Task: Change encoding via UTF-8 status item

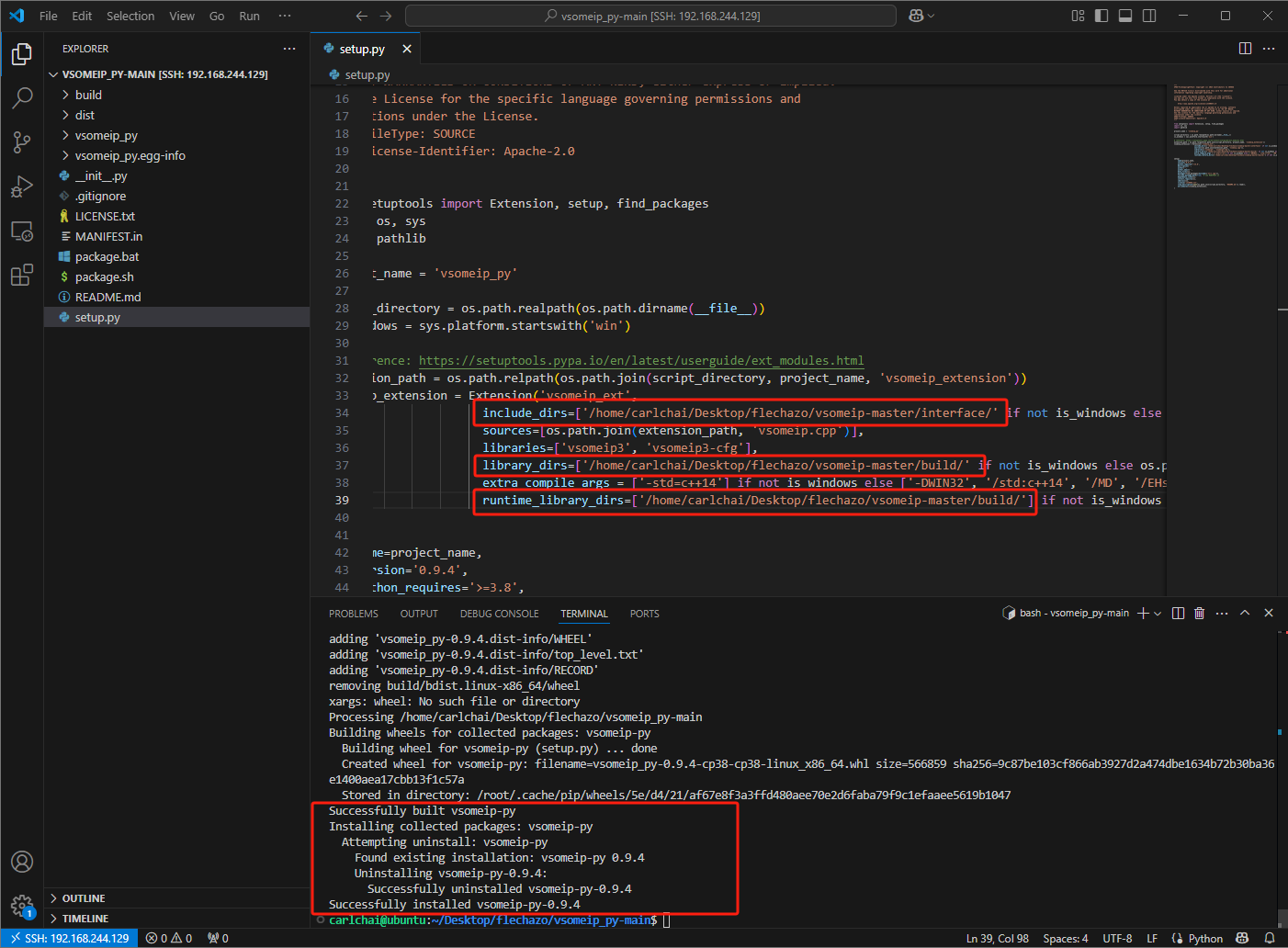Action: pyautogui.click(x=1117, y=938)
